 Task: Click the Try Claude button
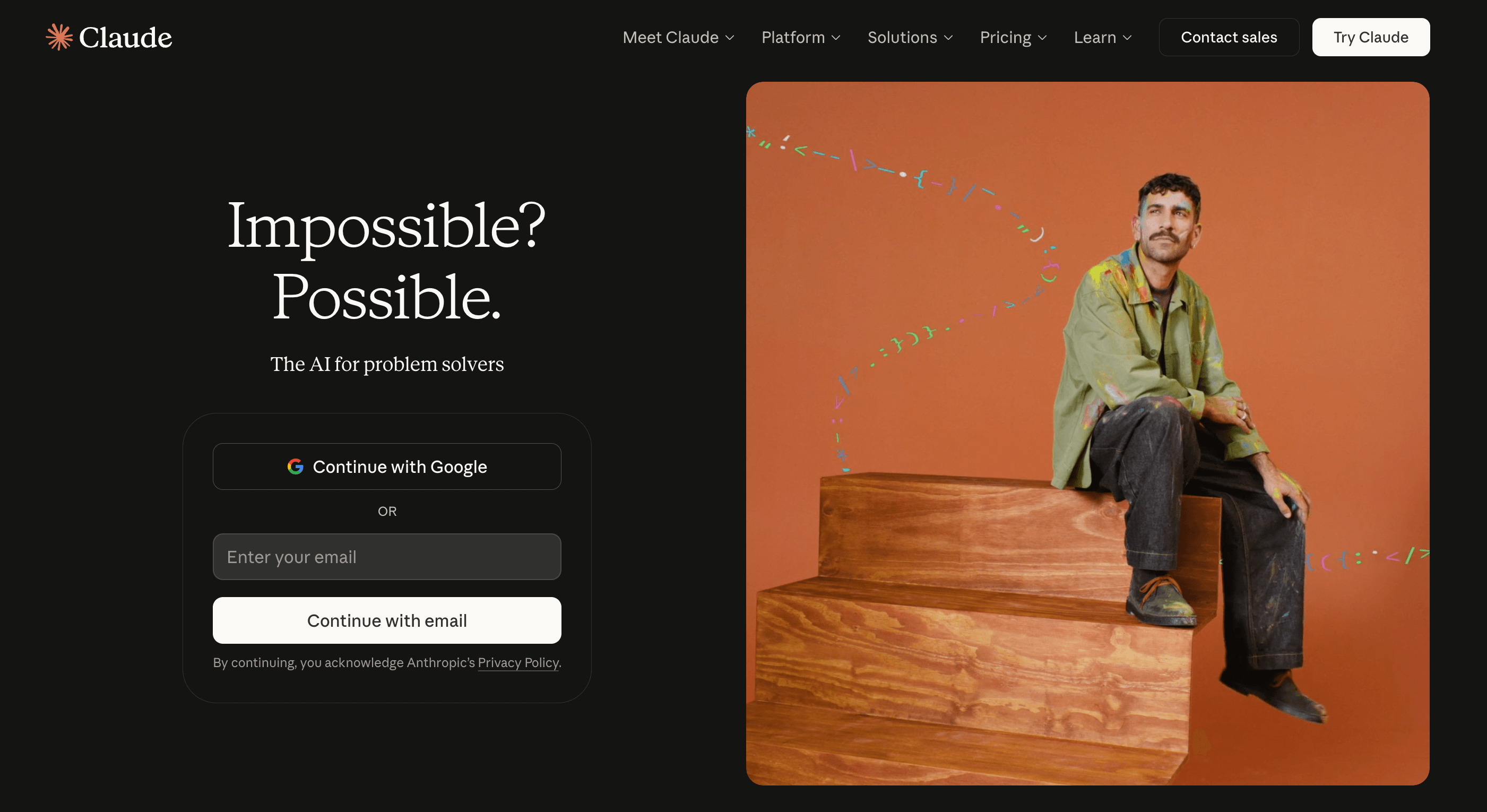(1370, 37)
